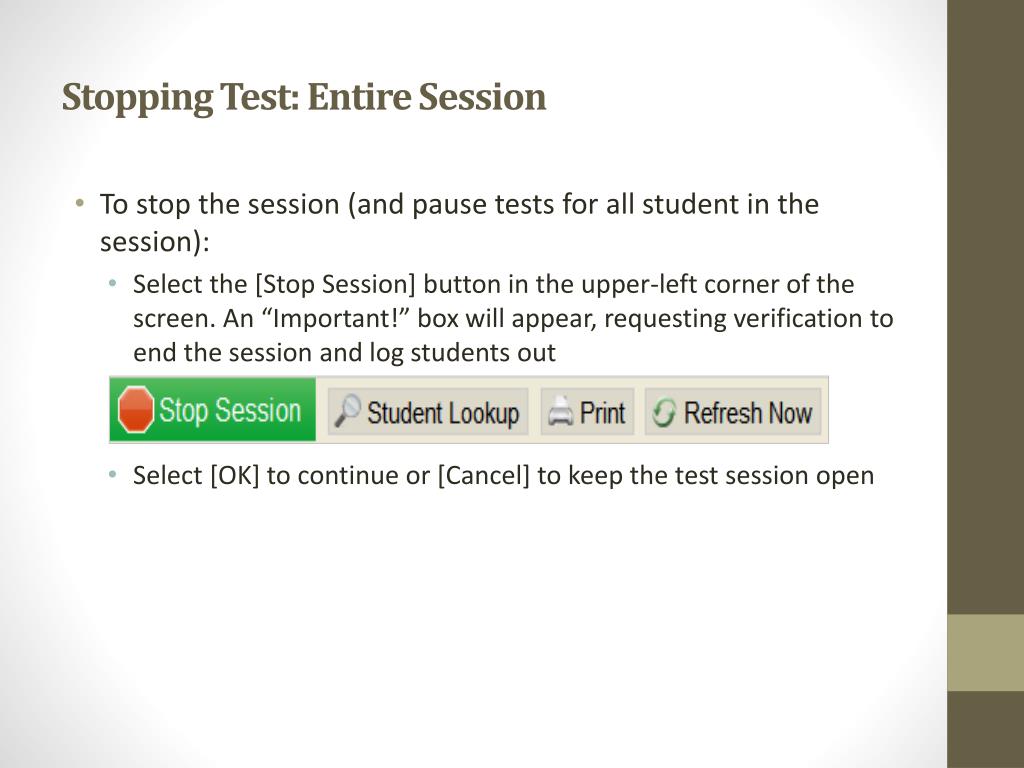Click the printer icon
1024x768 pixels.
[x=560, y=411]
